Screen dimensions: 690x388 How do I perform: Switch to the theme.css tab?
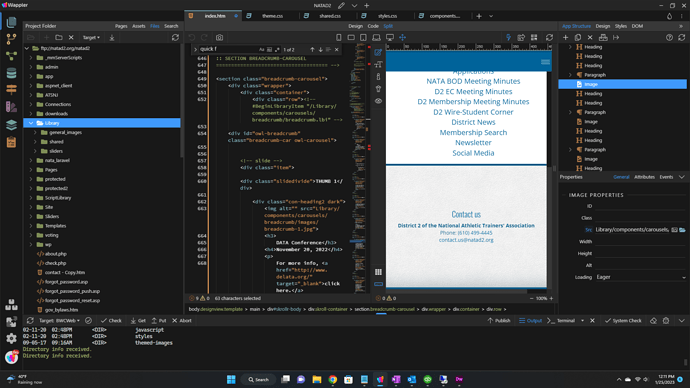coord(272,16)
